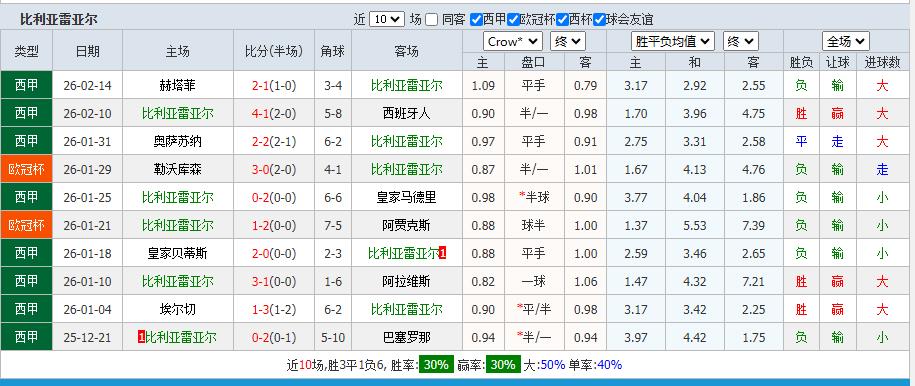The height and width of the screenshot is (386, 915).
Task: Open 皇家贝蒂斯 home team link
Action: pyautogui.click(x=177, y=253)
